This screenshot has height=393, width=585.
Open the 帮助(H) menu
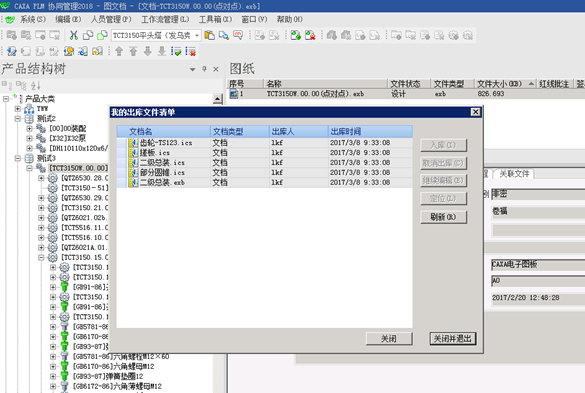click(290, 19)
